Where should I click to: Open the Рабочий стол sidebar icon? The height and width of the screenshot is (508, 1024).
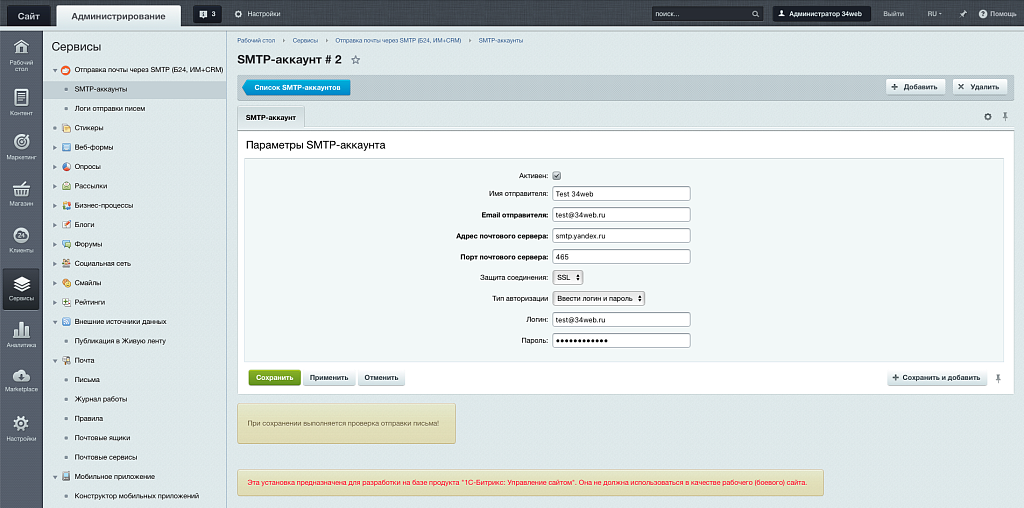coord(21,55)
